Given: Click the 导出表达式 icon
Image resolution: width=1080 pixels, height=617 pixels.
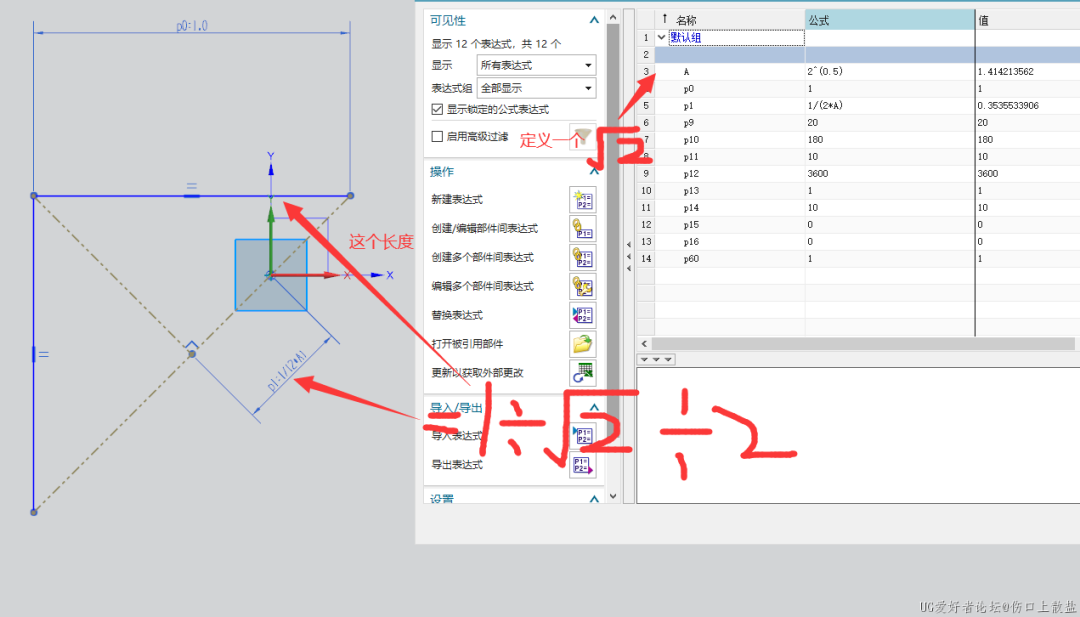Looking at the screenshot, I should [582, 465].
